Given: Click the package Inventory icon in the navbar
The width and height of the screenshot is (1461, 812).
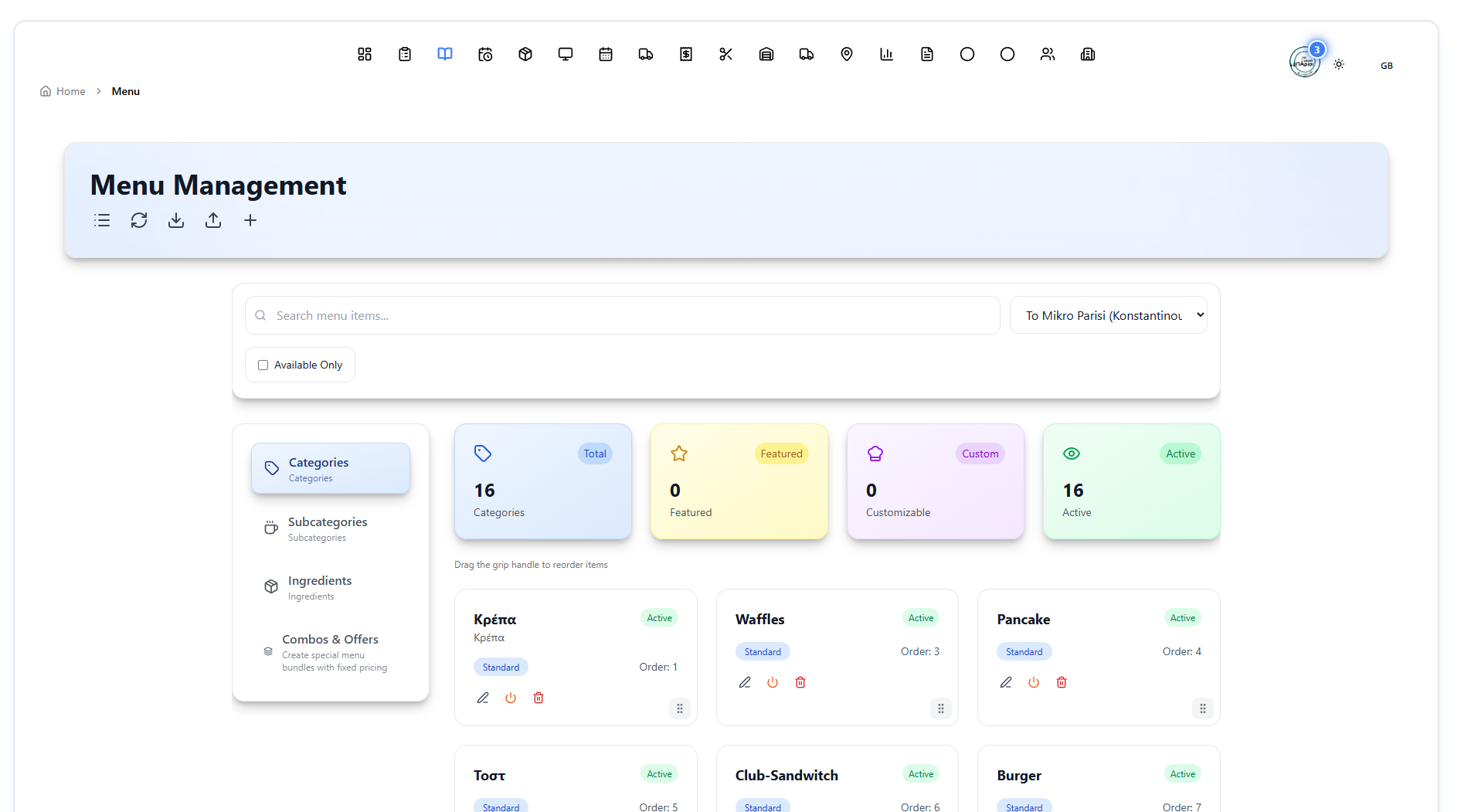Looking at the screenshot, I should (525, 54).
